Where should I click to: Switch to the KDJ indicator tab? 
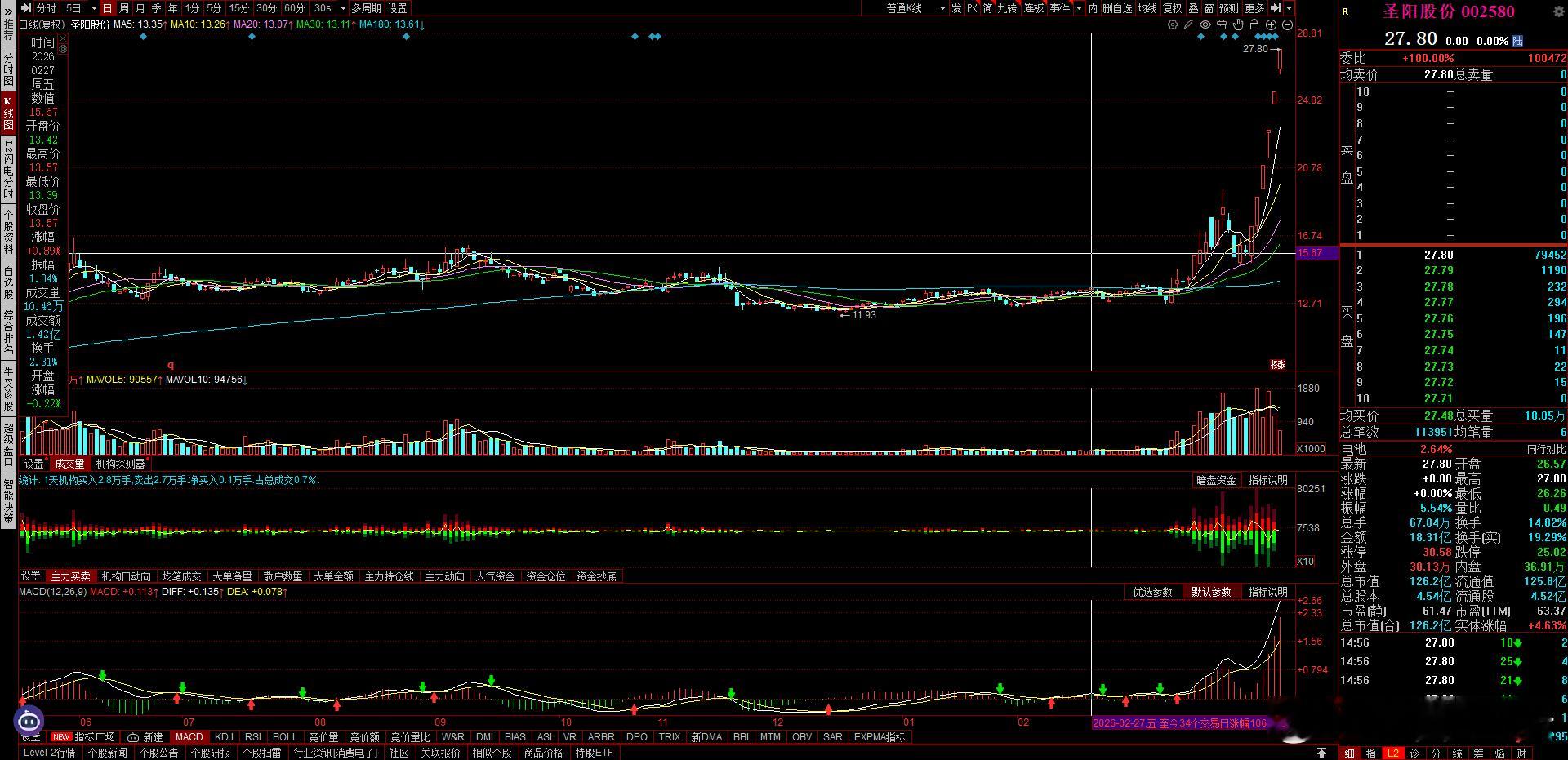(x=224, y=737)
